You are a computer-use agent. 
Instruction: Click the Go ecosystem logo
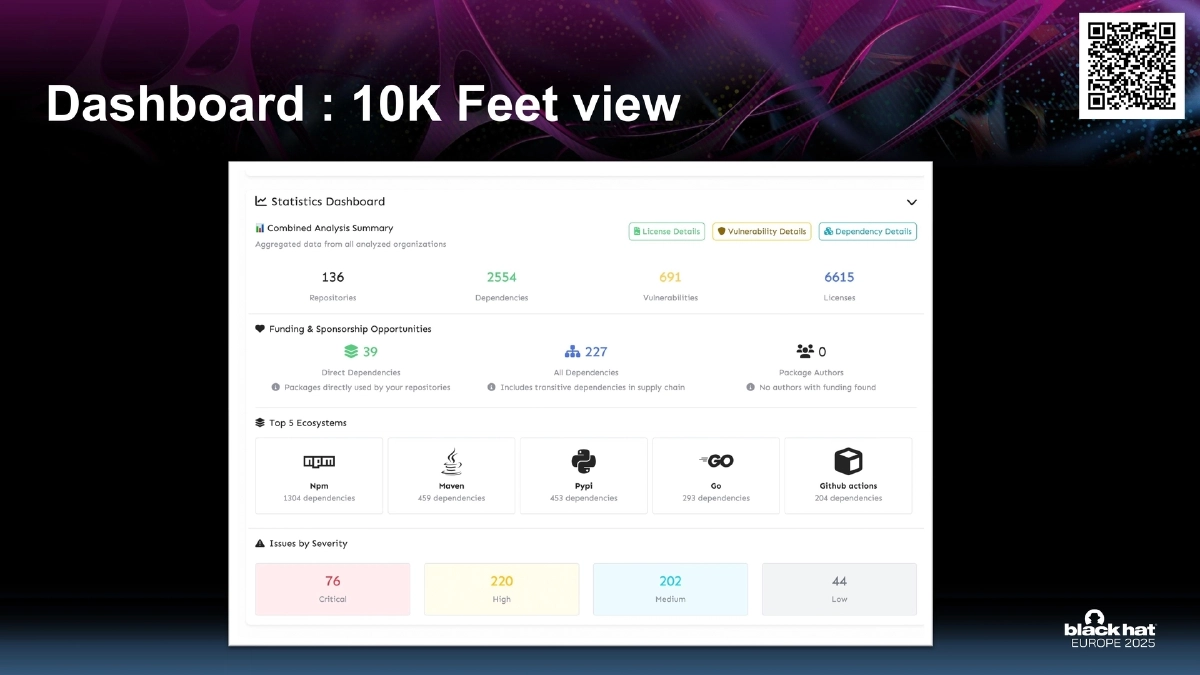716,461
